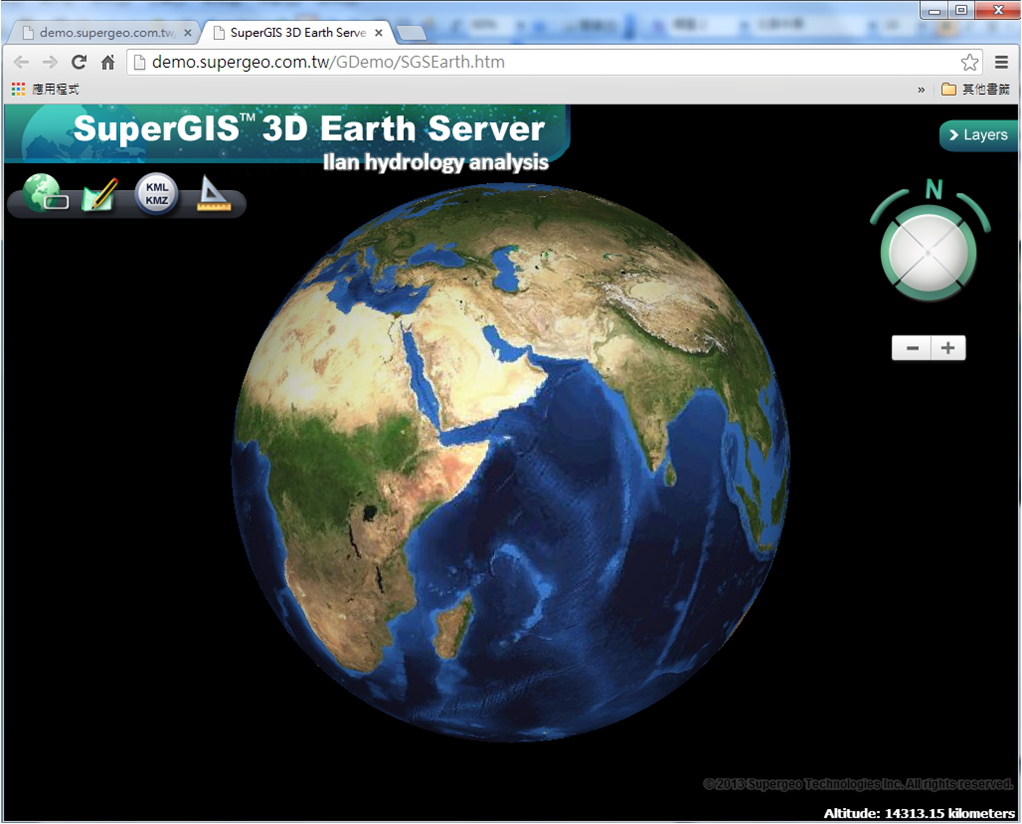Zoom in with the plus button
Screen dimensions: 1022x824
coord(948,348)
